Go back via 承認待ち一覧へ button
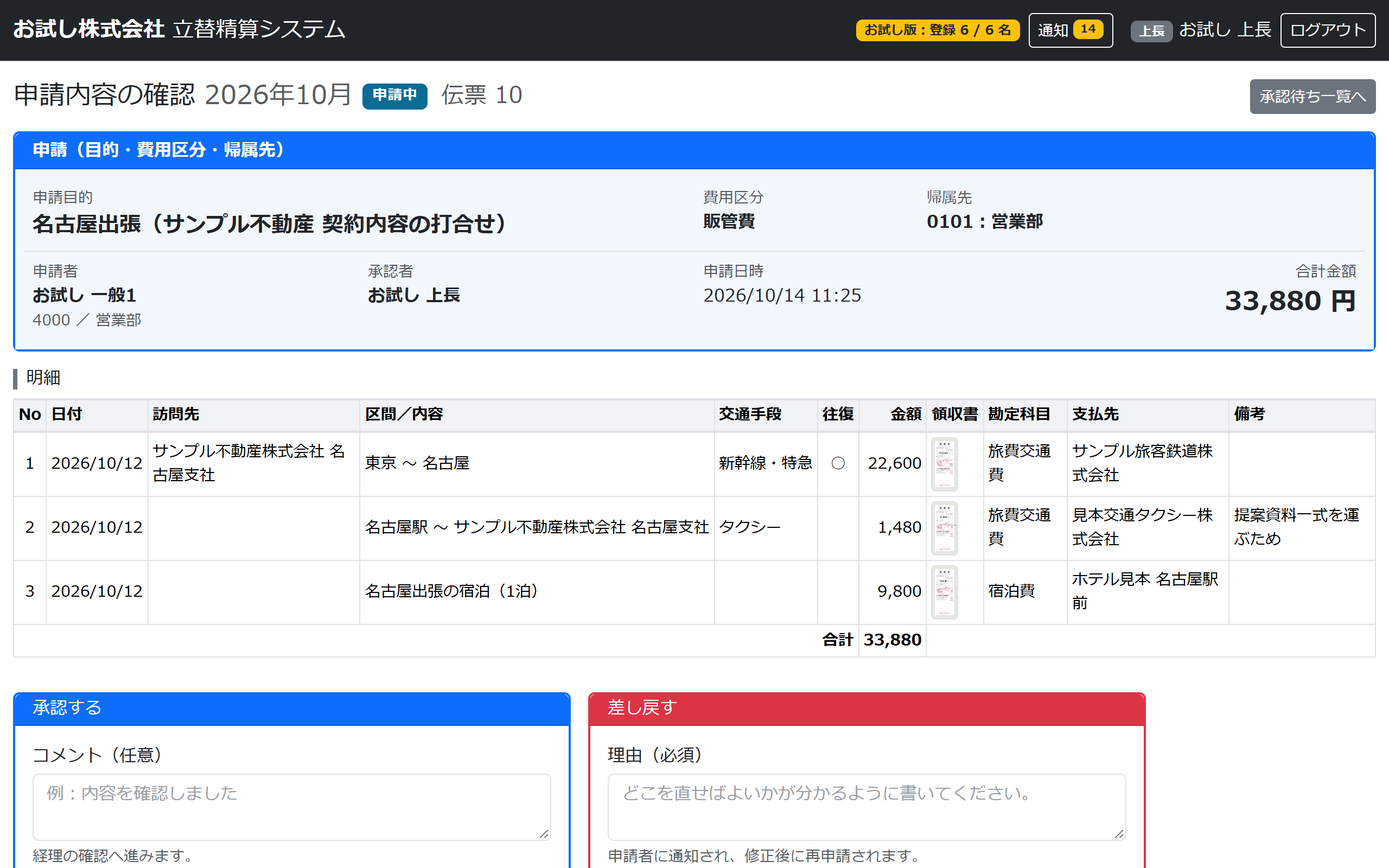 [x=1312, y=97]
